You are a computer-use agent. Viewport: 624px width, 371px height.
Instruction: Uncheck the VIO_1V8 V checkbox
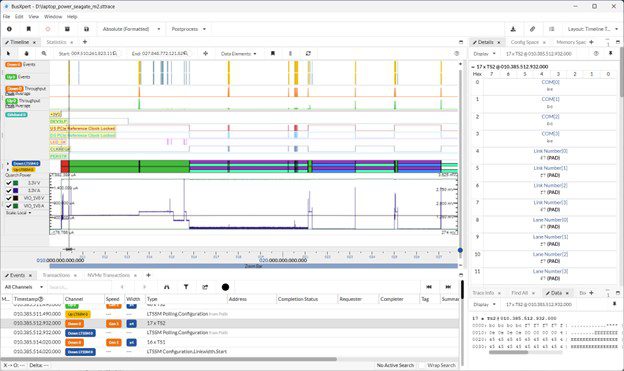pos(9,198)
